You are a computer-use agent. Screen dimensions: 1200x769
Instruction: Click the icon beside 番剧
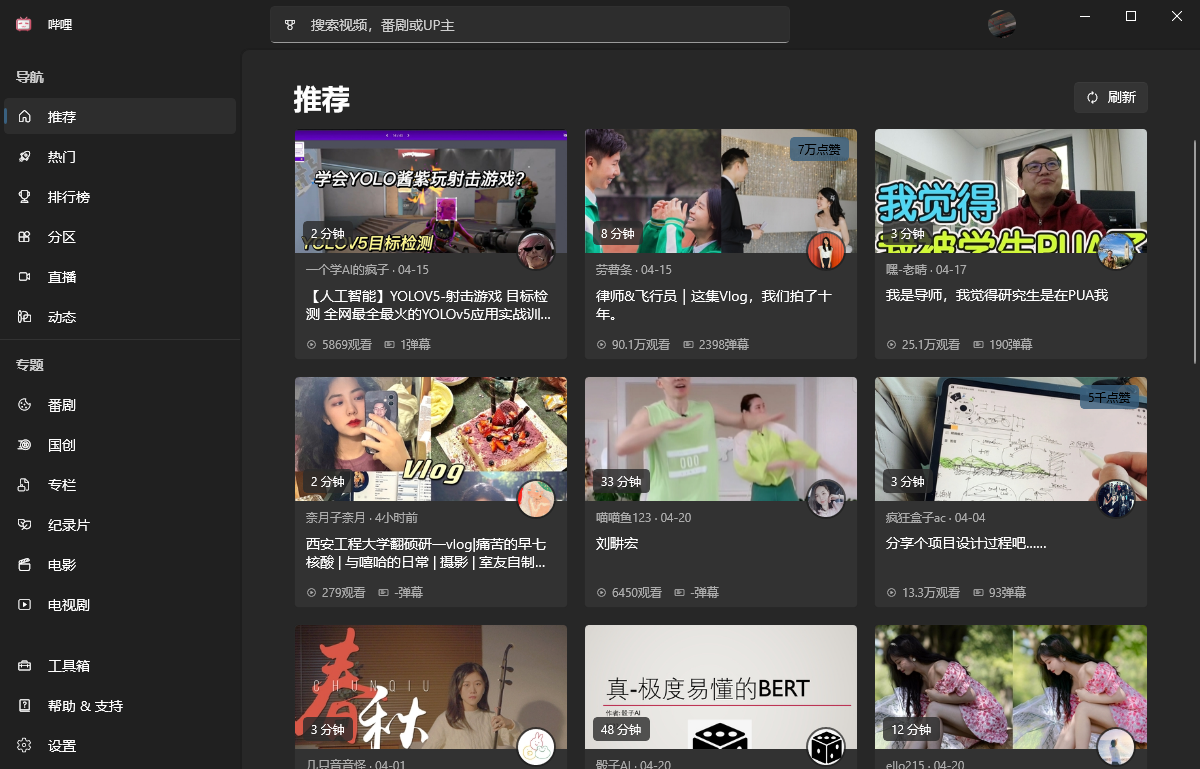(25, 405)
